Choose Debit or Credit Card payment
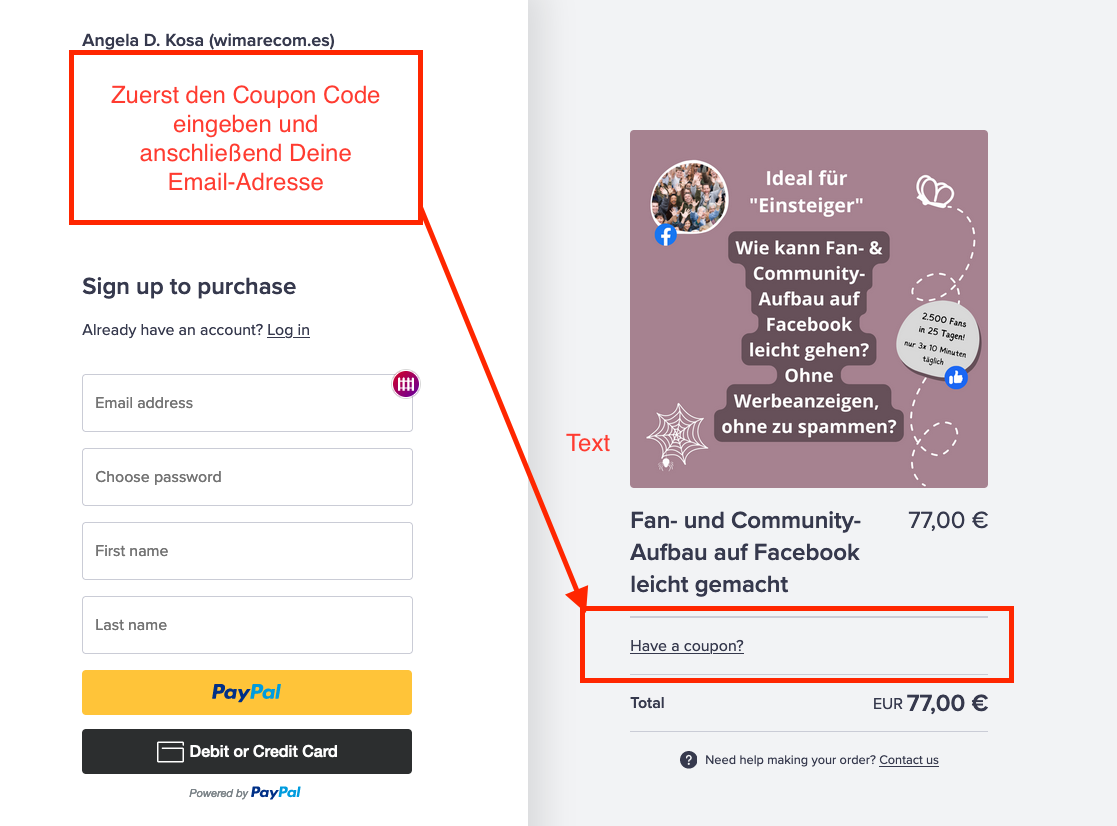Screen dimensions: 1117x826 247,751
